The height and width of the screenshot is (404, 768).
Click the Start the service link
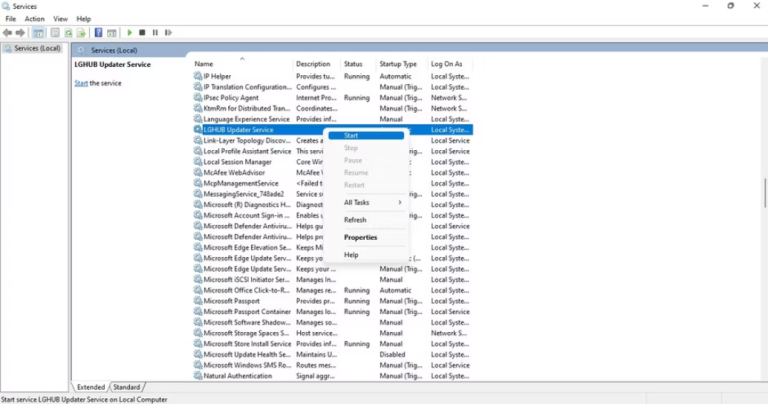[x=82, y=83]
